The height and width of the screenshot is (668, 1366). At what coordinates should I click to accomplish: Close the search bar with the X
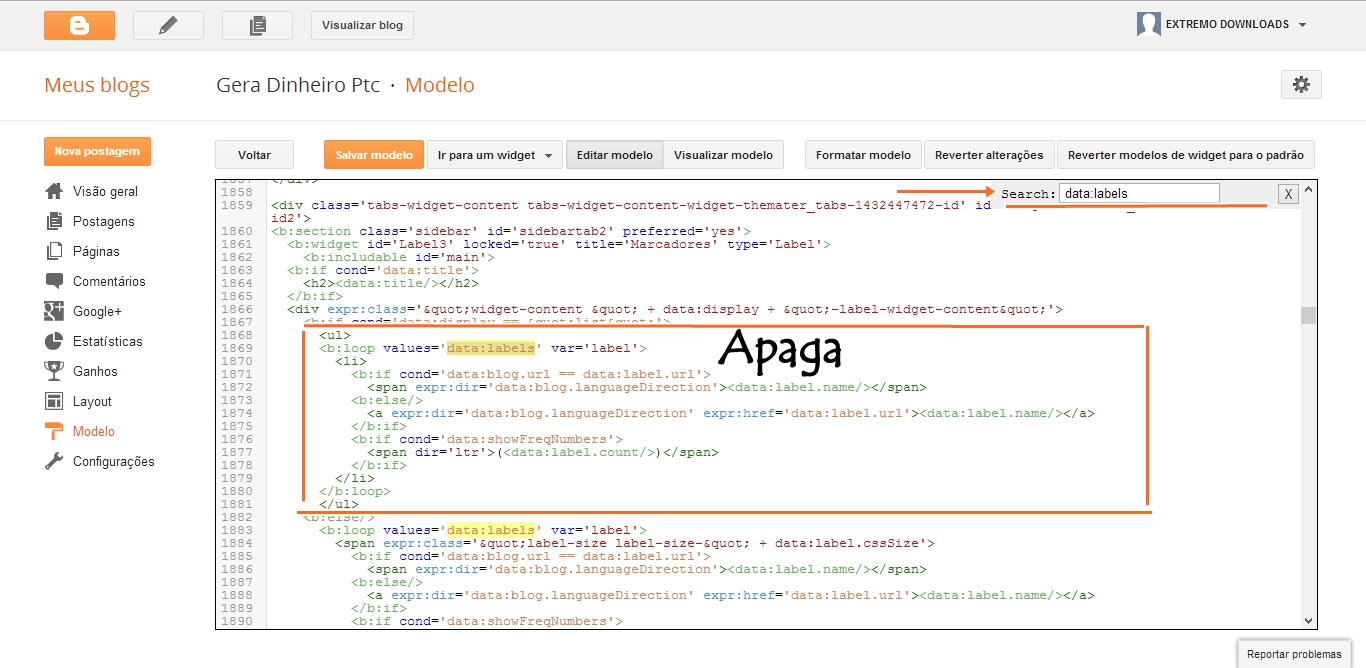[1288, 193]
